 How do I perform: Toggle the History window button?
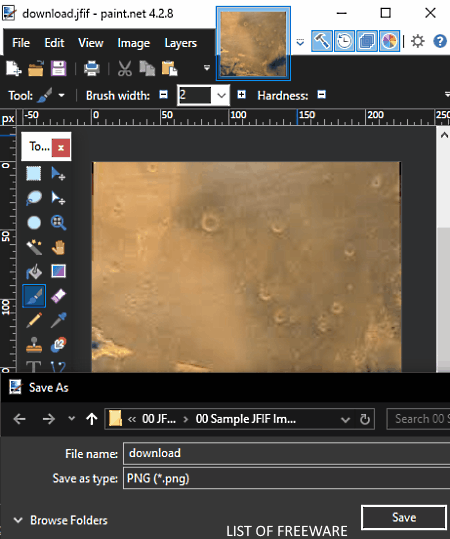tap(344, 41)
